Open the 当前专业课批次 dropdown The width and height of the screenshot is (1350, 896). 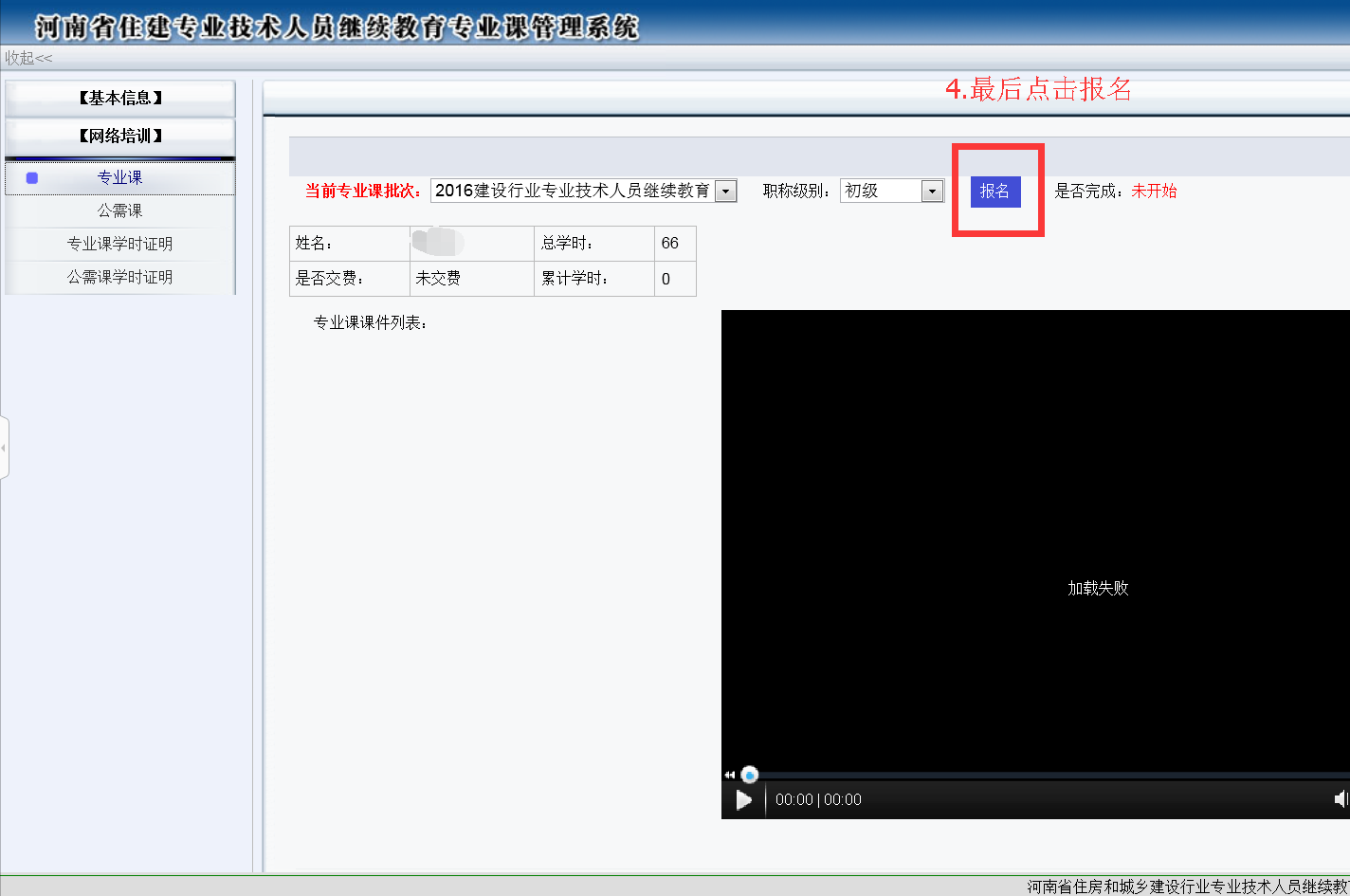click(583, 191)
